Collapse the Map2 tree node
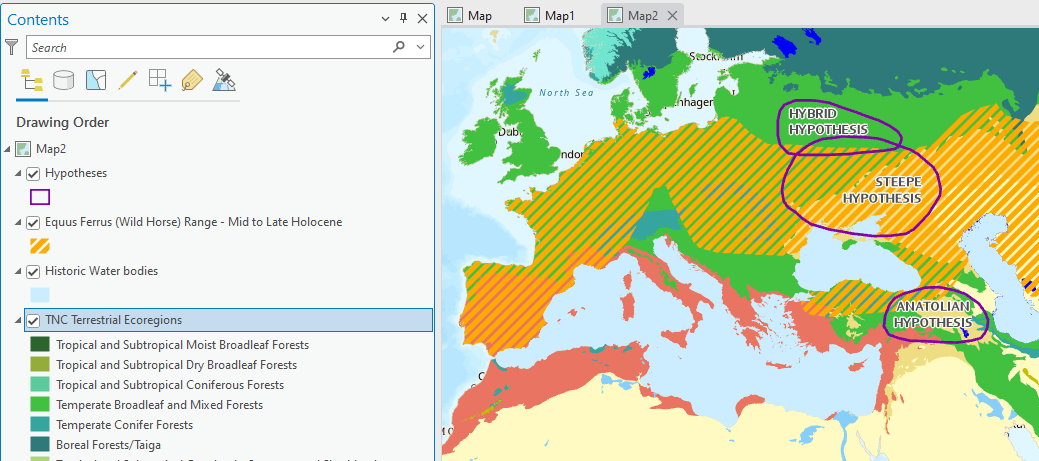Image resolution: width=1039 pixels, height=461 pixels. (9, 149)
